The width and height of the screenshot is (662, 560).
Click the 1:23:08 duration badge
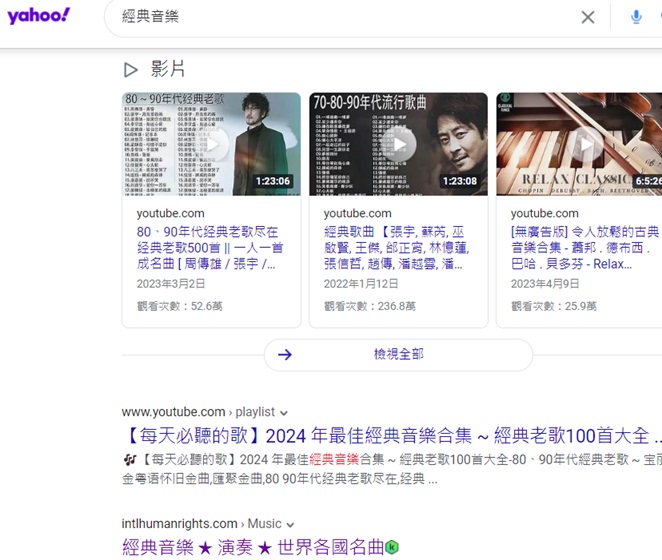460,181
